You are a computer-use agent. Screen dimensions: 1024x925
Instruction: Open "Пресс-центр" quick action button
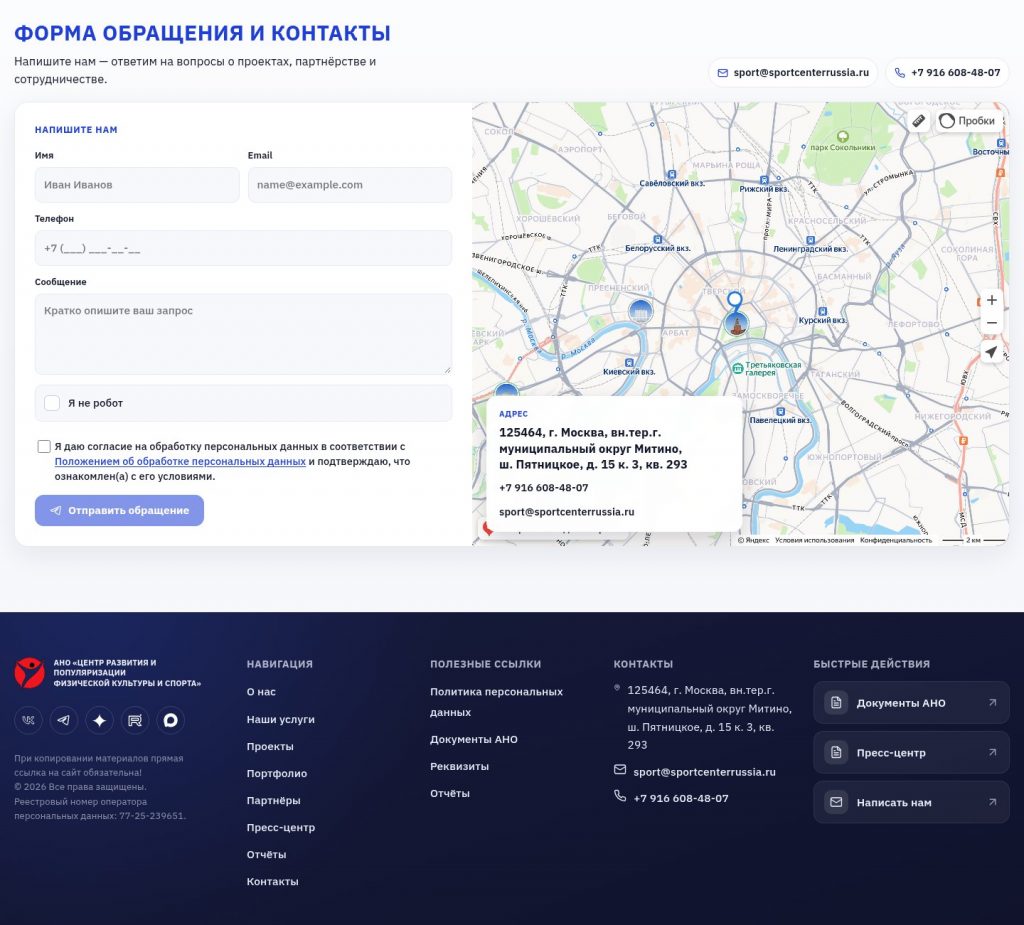911,753
